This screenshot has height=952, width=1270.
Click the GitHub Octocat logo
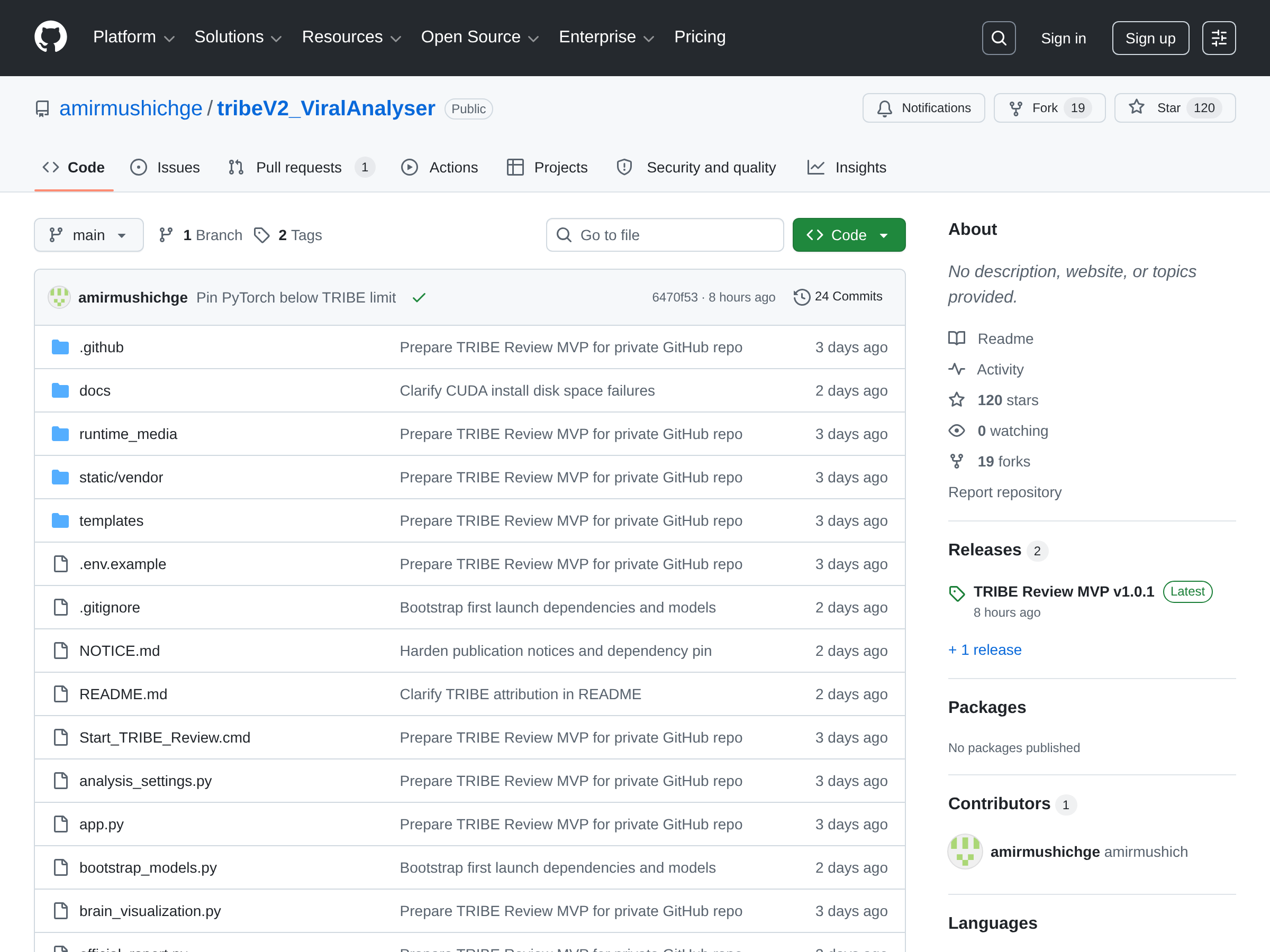(50, 38)
